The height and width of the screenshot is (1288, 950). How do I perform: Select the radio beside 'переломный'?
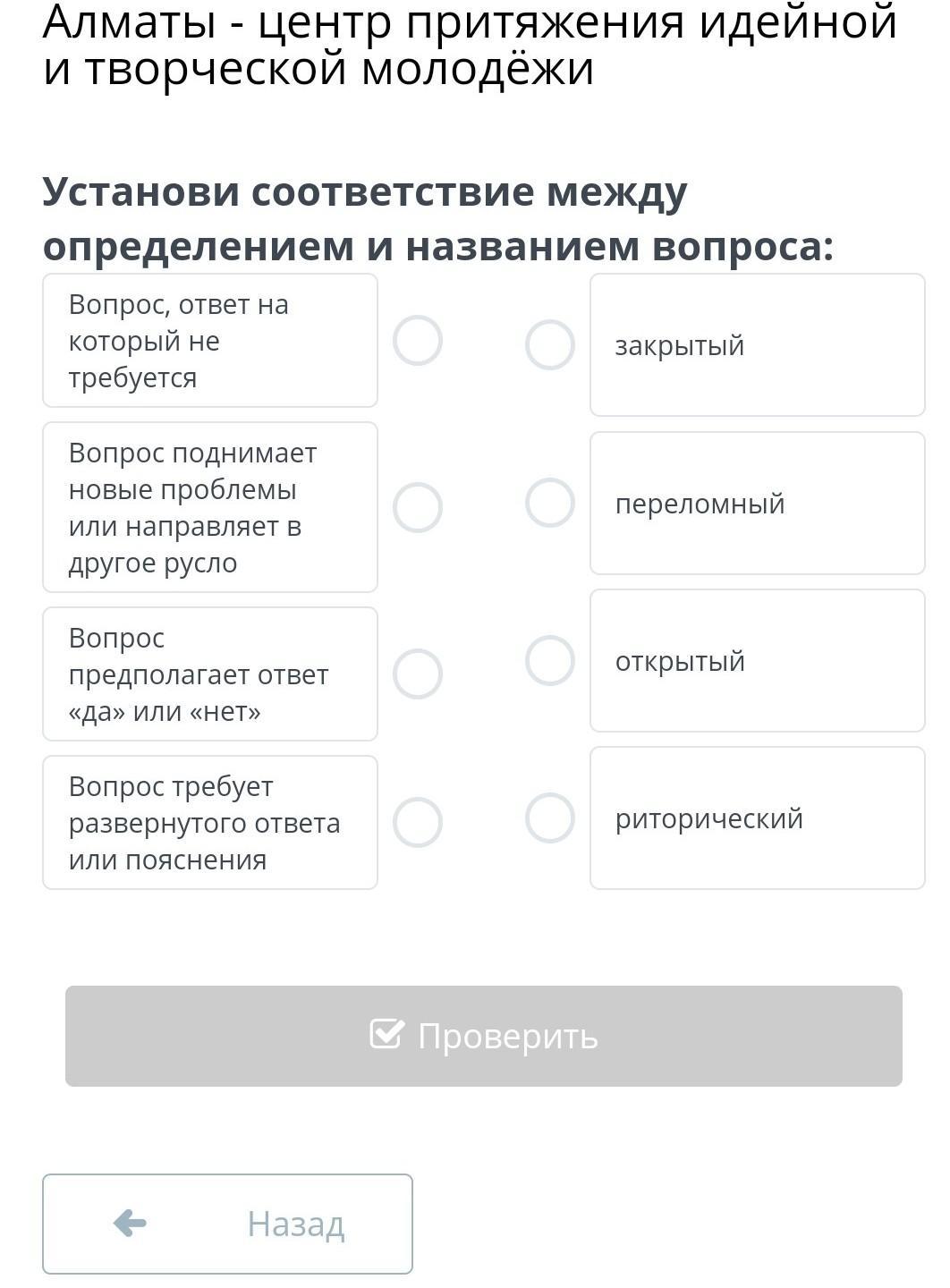549,503
